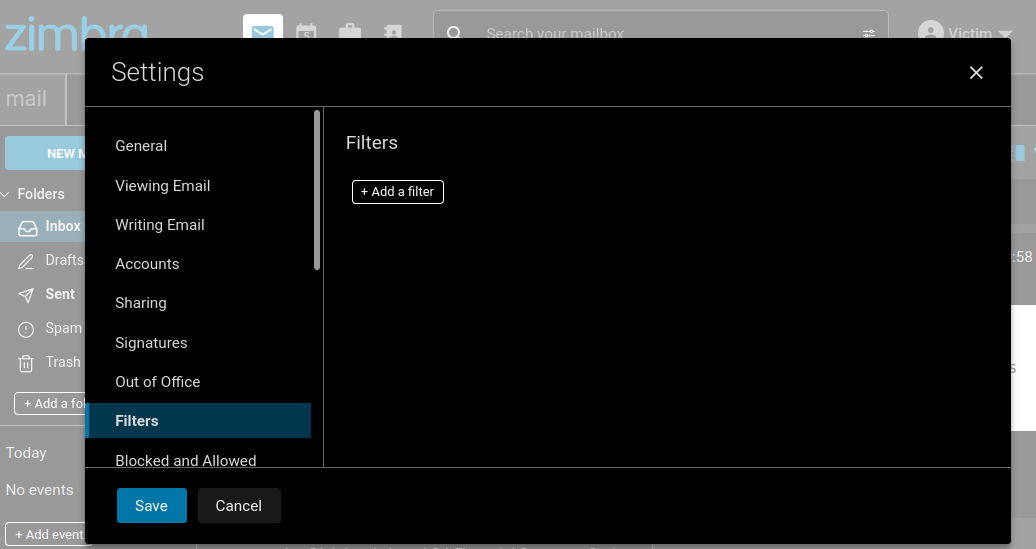Save the settings changes
1036x549 pixels.
(152, 505)
